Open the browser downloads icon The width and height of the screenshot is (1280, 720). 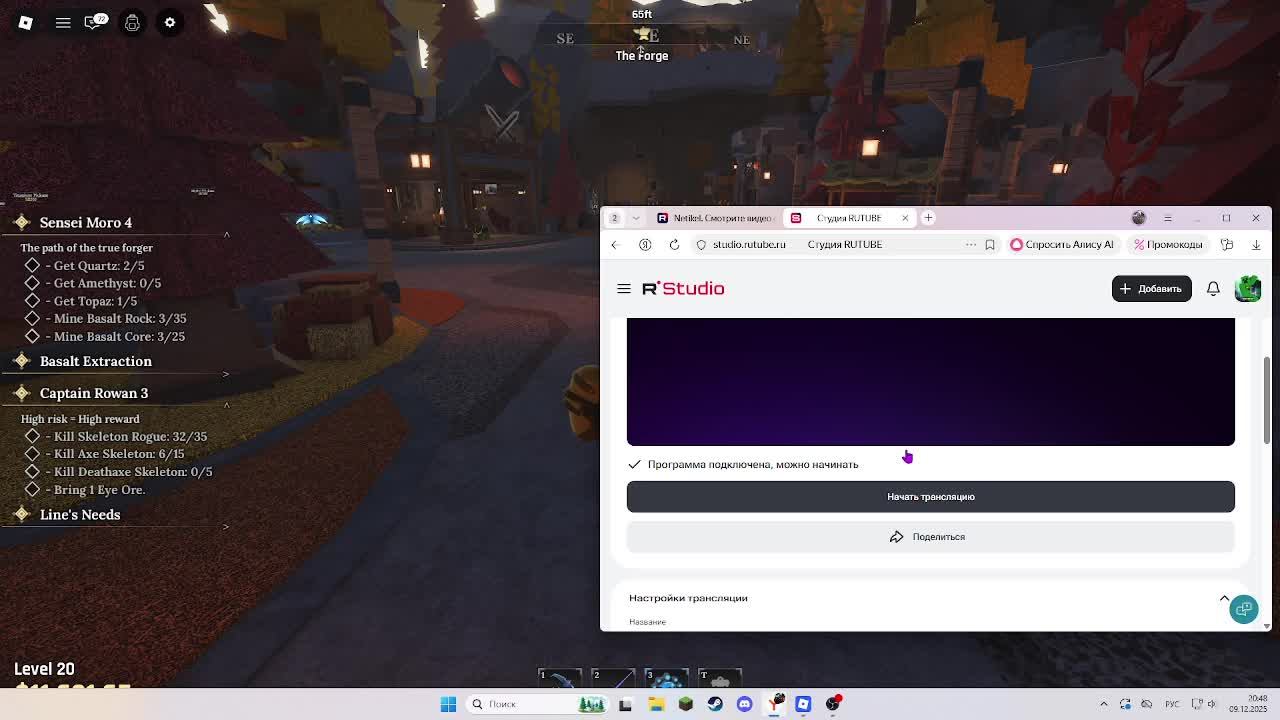1257,245
